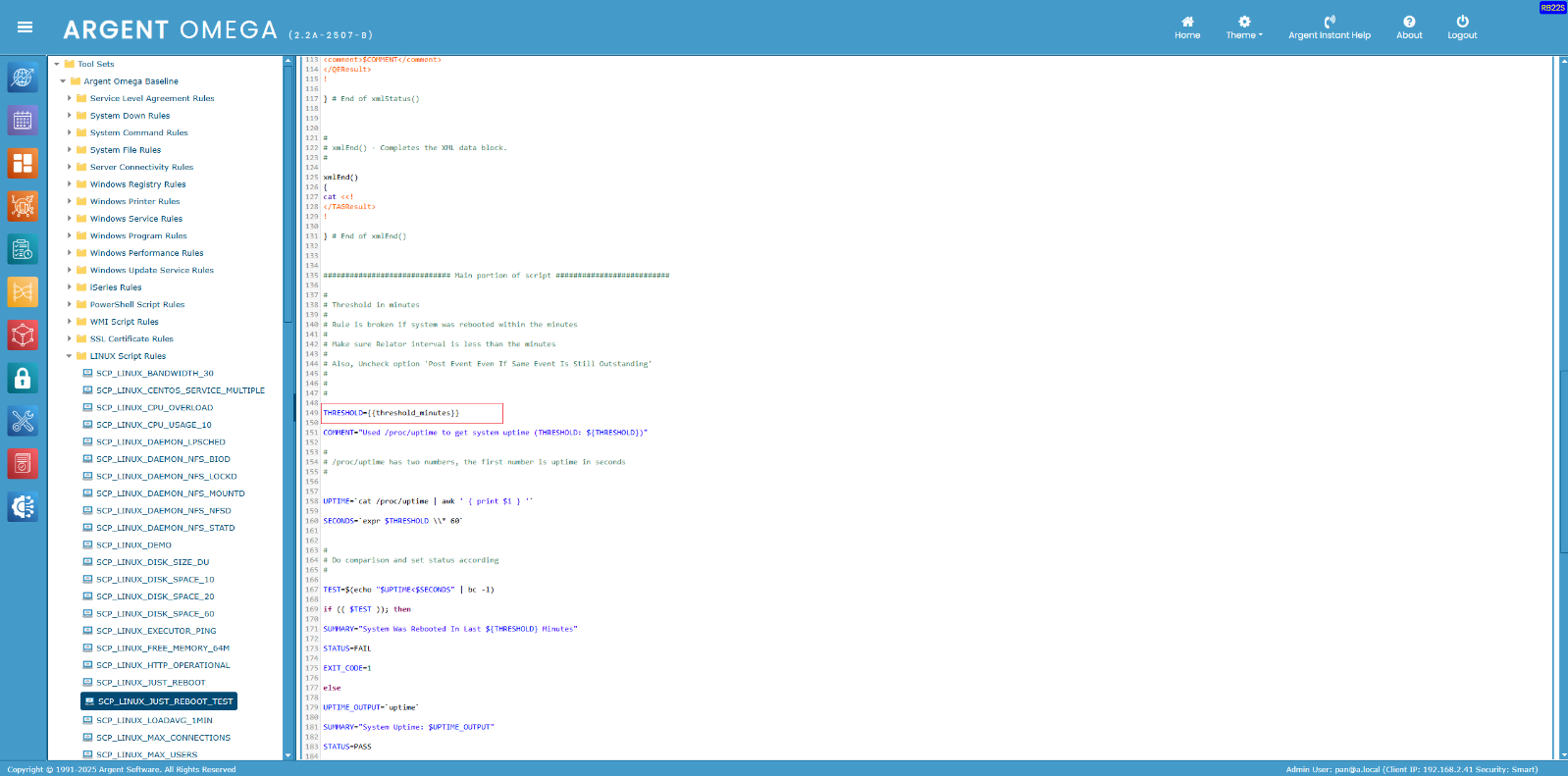Open the clipboard with clock icon
The width and height of the screenshot is (1568, 776).
(x=23, y=249)
